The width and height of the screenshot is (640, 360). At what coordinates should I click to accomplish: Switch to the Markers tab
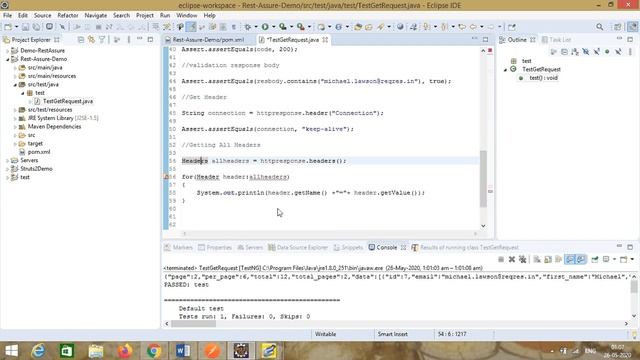[178, 247]
